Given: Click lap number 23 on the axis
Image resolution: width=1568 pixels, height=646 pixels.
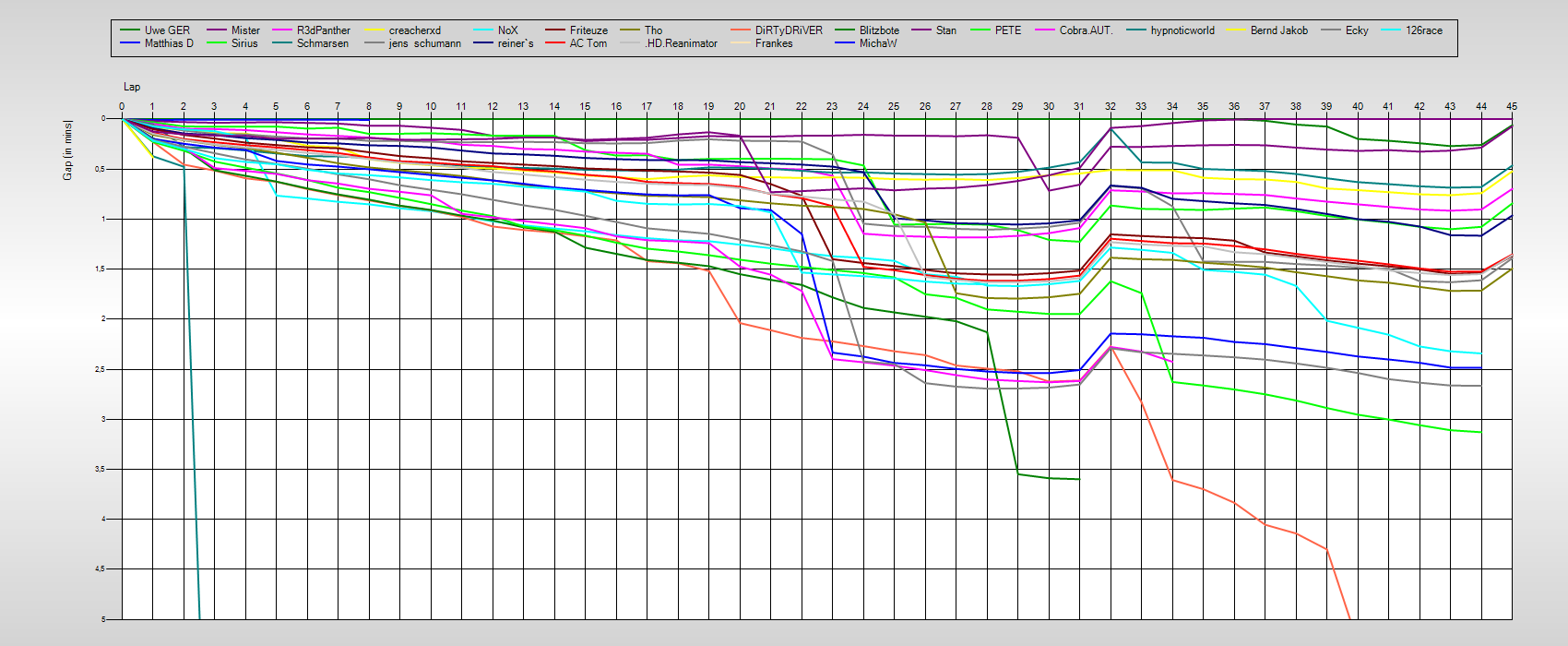Looking at the screenshot, I should 832,107.
